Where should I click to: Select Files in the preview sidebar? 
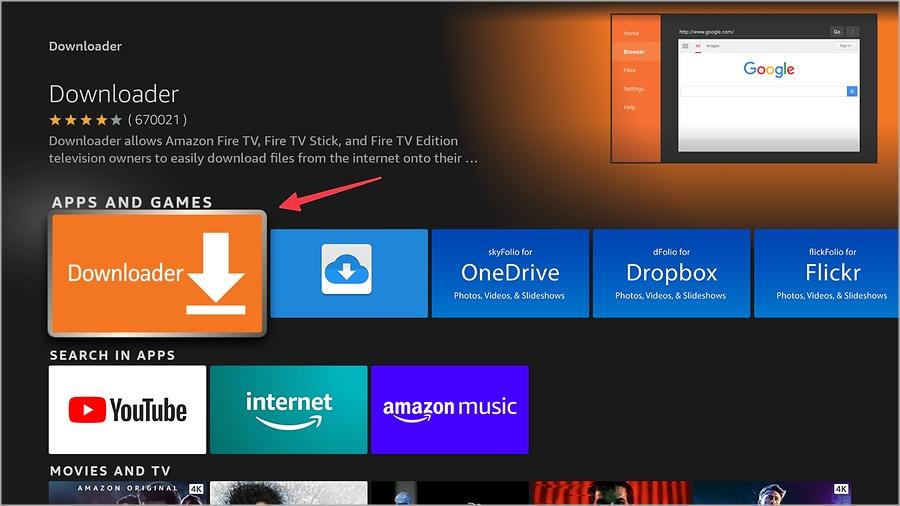click(630, 70)
